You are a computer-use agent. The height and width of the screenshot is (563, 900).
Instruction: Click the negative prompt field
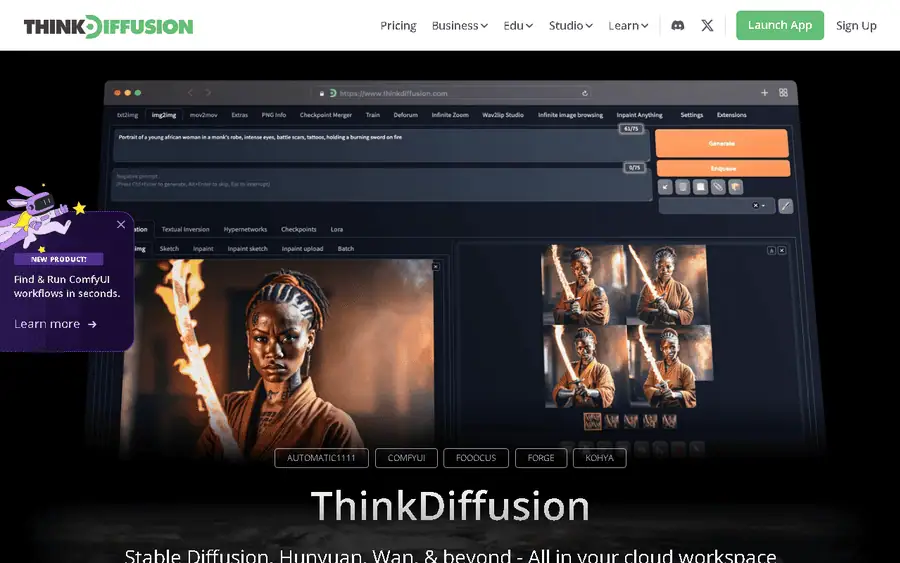(382, 185)
